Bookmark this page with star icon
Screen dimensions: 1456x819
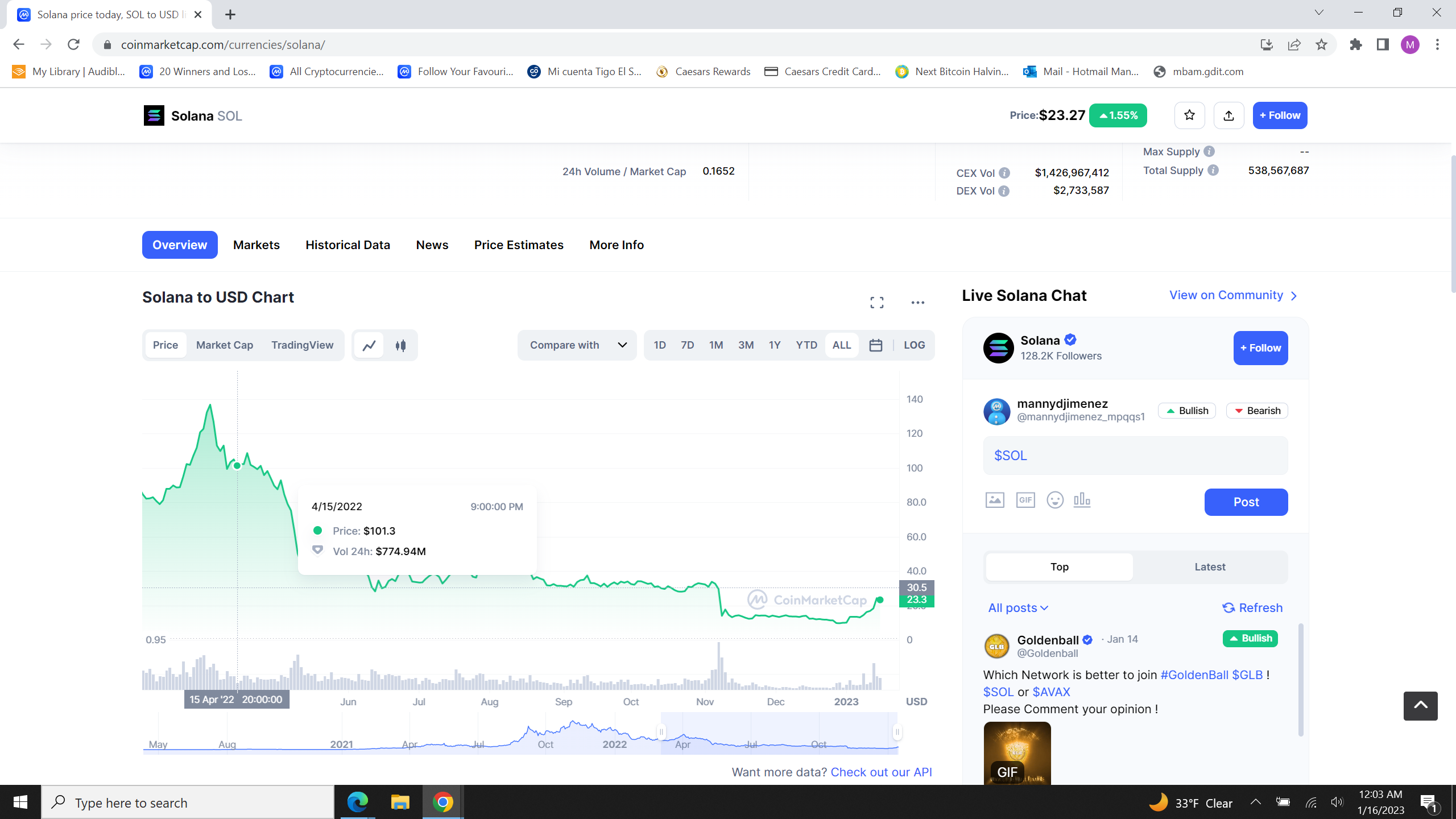tap(1321, 44)
